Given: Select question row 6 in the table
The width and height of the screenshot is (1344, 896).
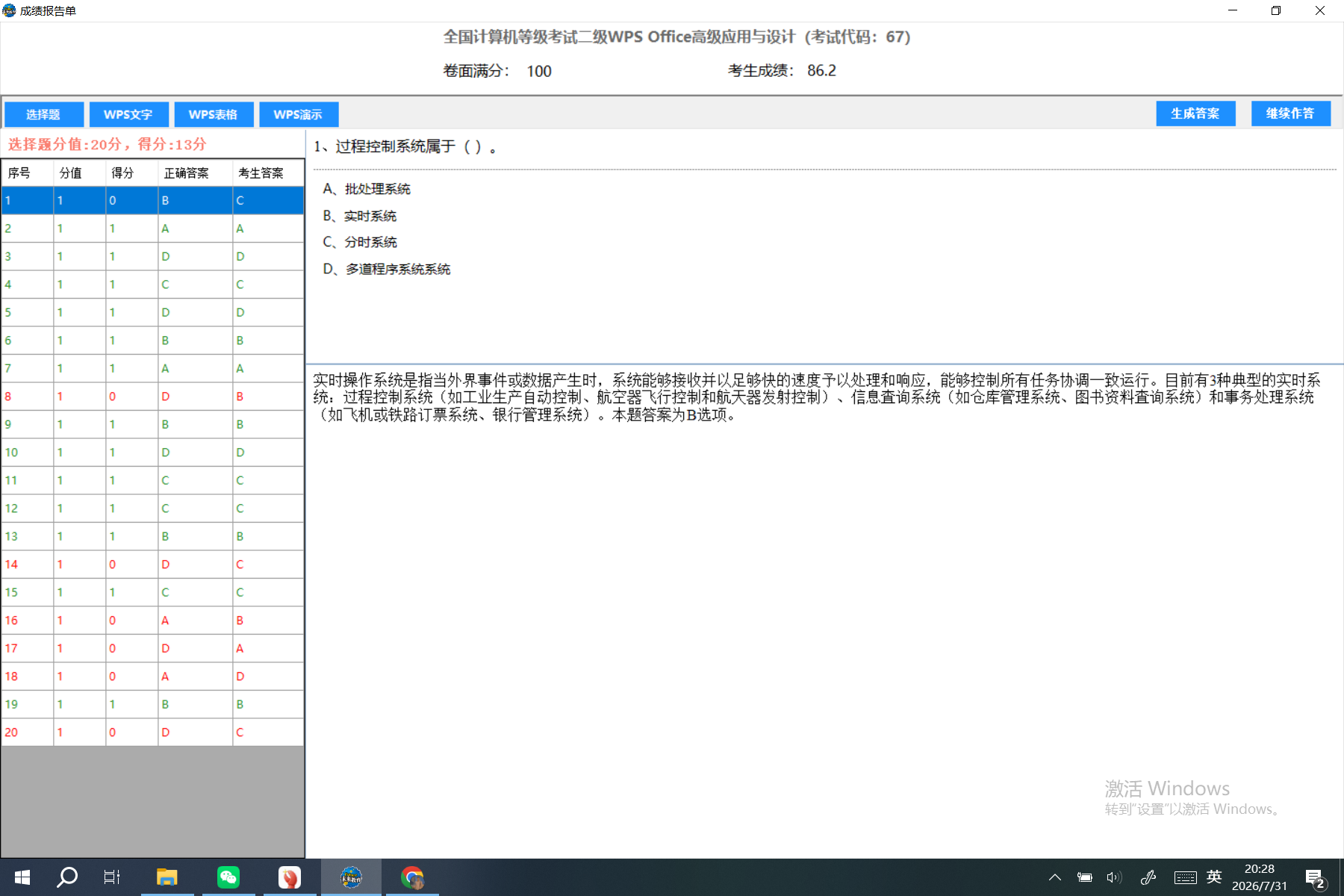Looking at the screenshot, I should pos(152,340).
